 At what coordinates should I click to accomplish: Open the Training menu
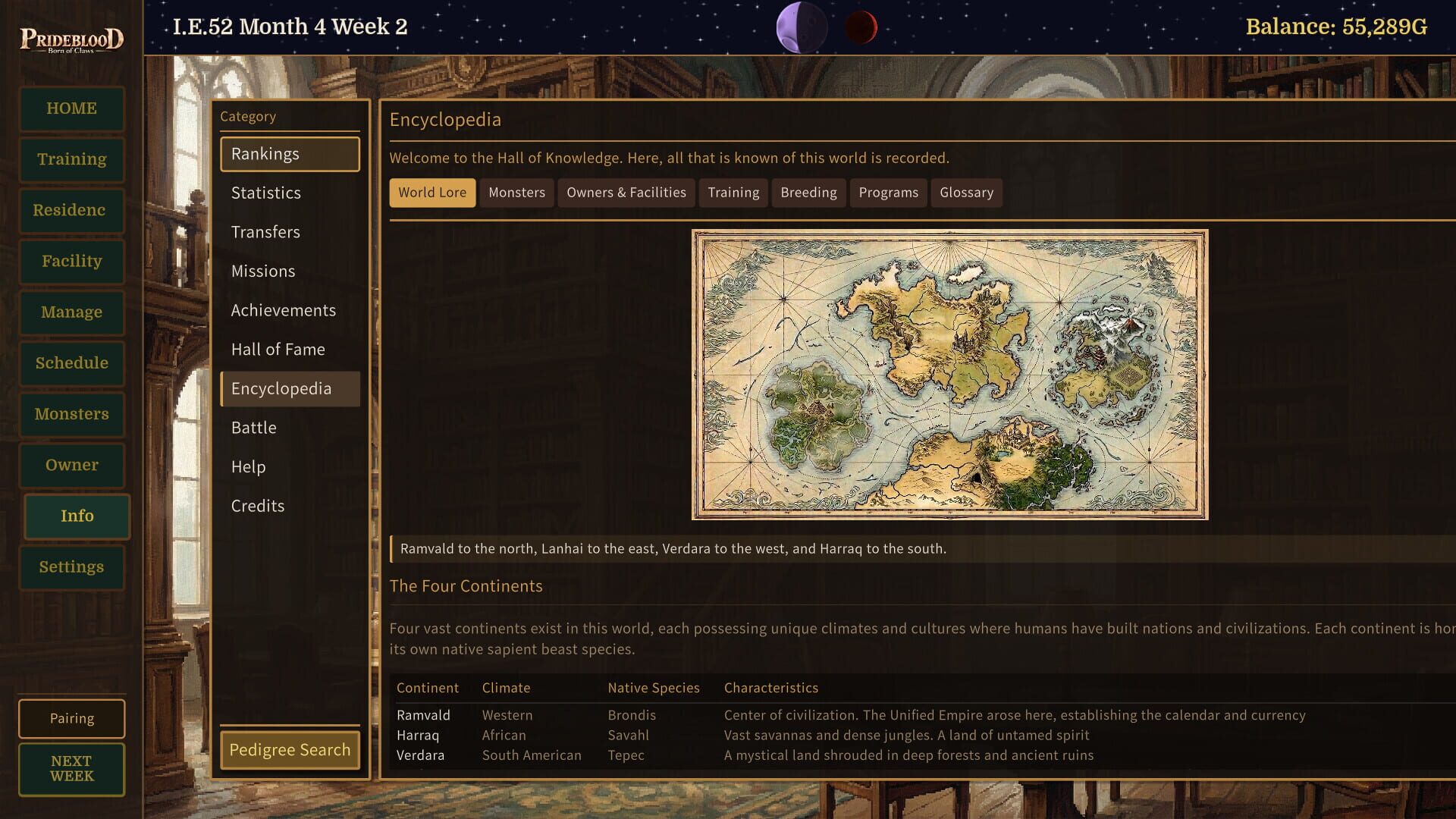[x=71, y=159]
